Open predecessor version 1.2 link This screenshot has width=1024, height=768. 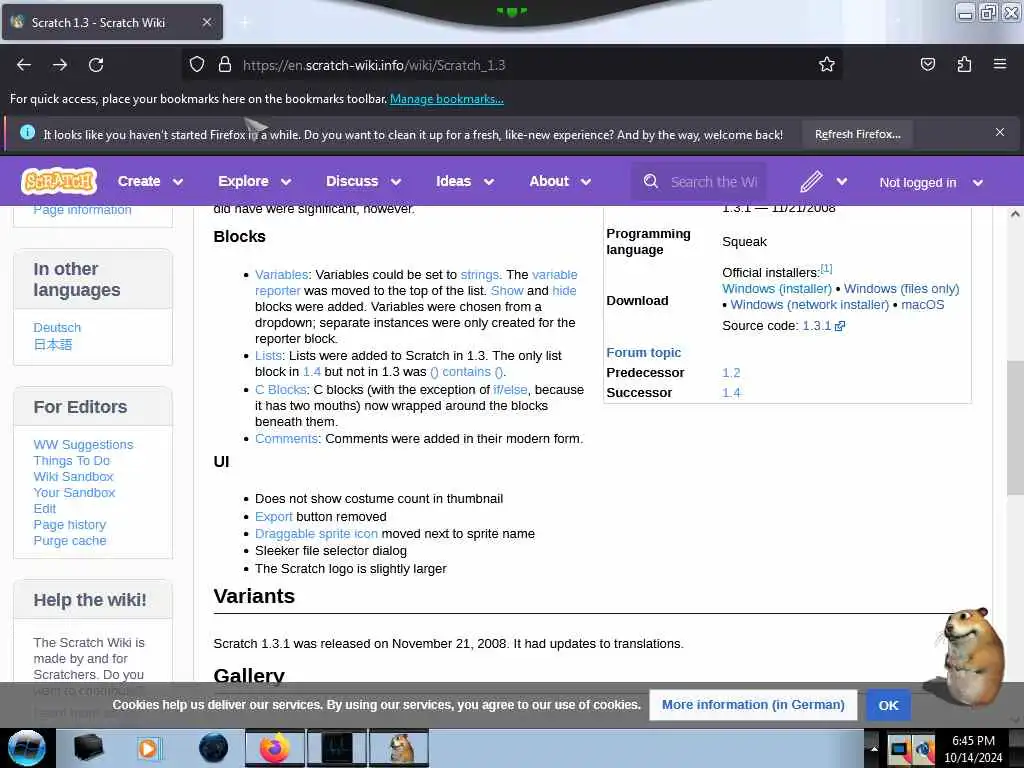click(x=731, y=373)
